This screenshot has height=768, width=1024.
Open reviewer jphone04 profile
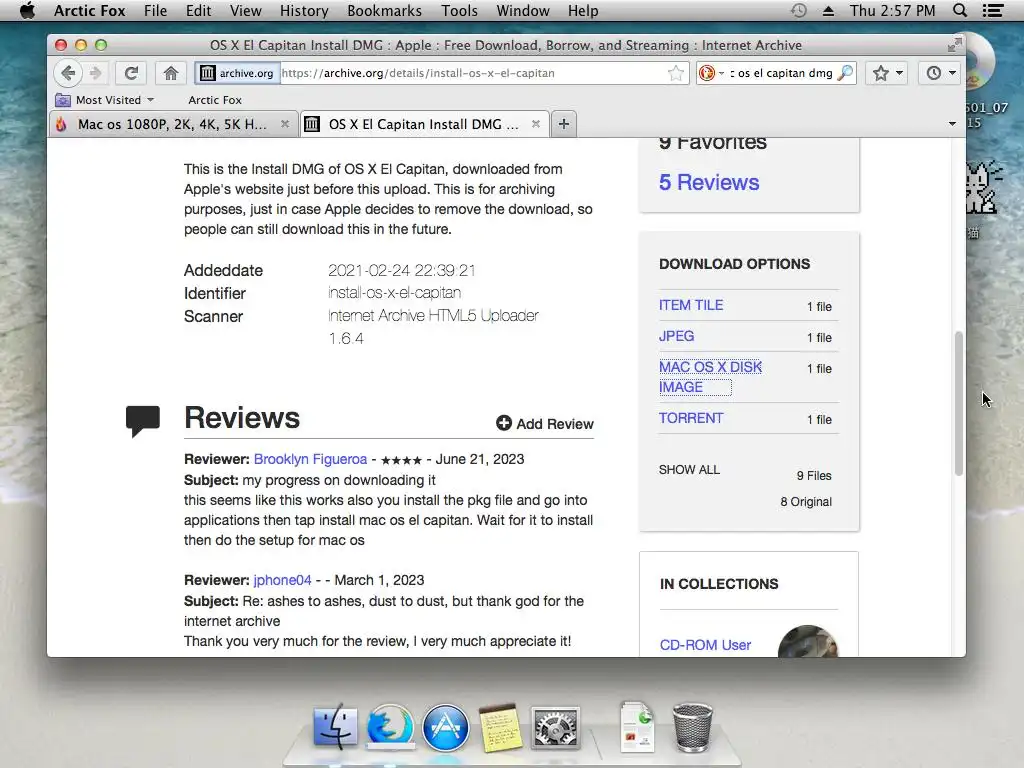(x=282, y=580)
